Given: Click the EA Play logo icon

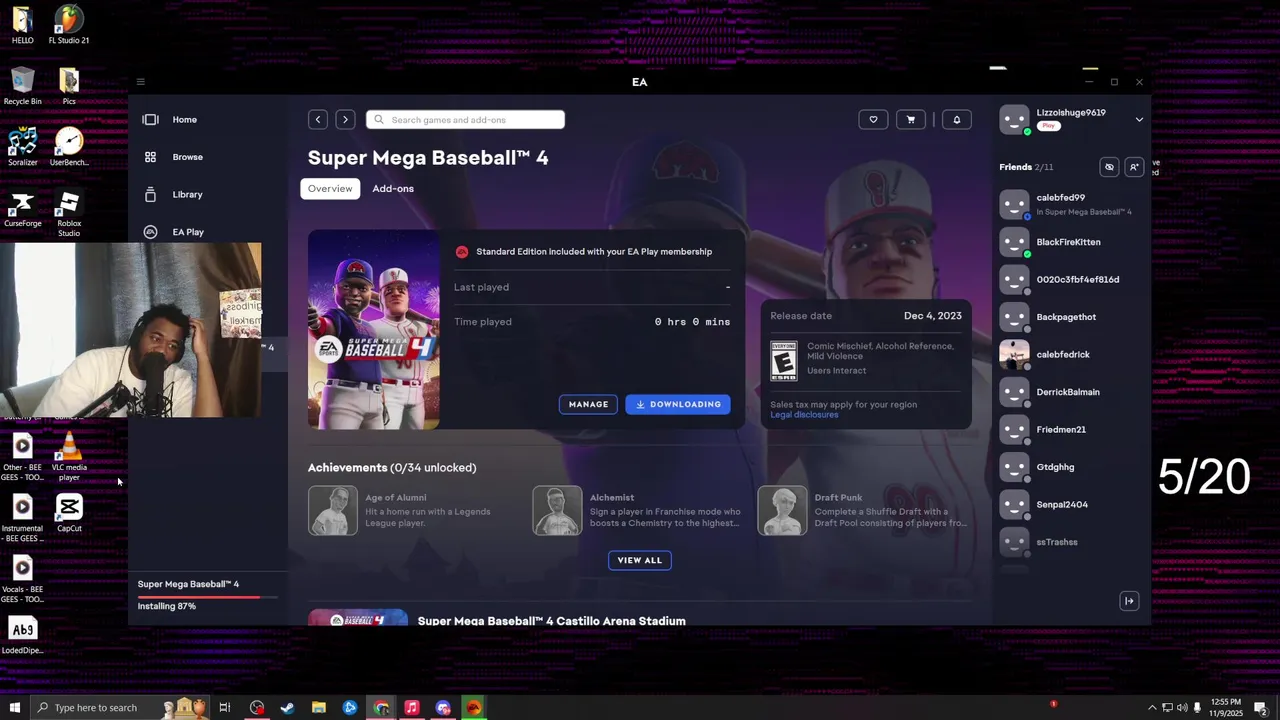Looking at the screenshot, I should [x=150, y=232].
